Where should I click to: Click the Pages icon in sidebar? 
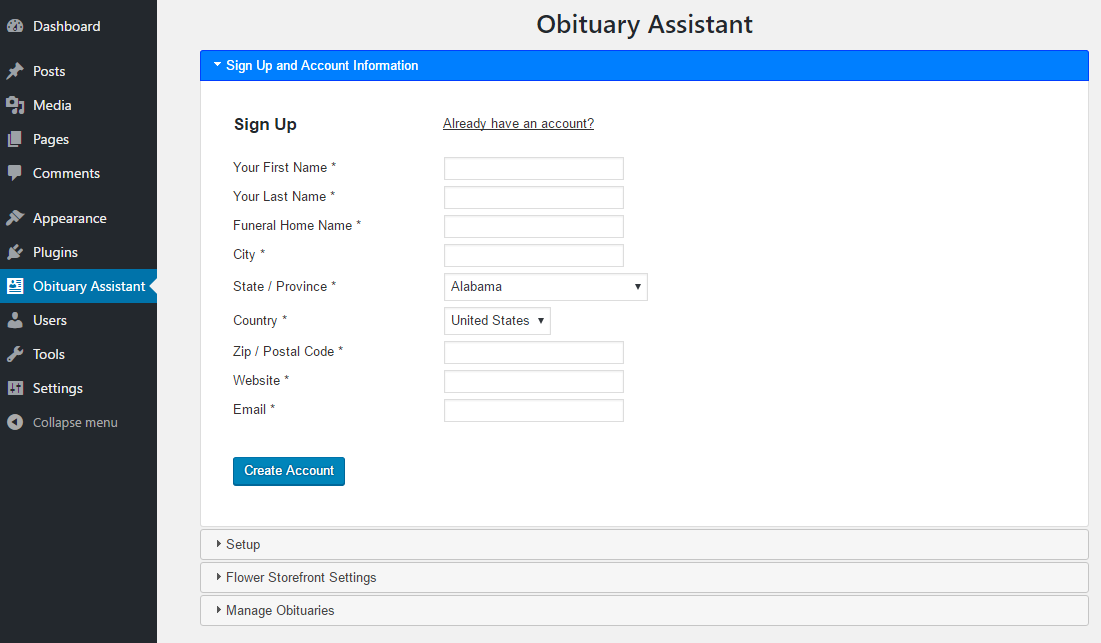(x=15, y=139)
